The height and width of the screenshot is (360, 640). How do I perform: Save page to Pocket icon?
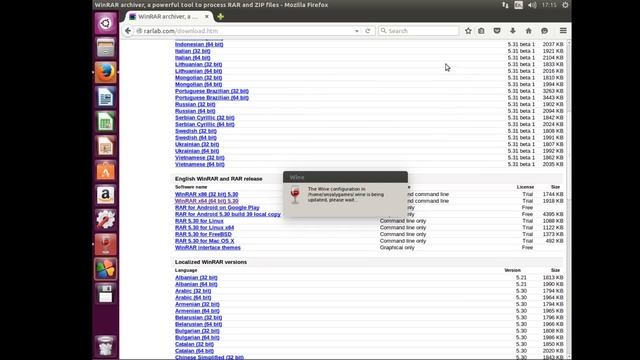point(497,31)
